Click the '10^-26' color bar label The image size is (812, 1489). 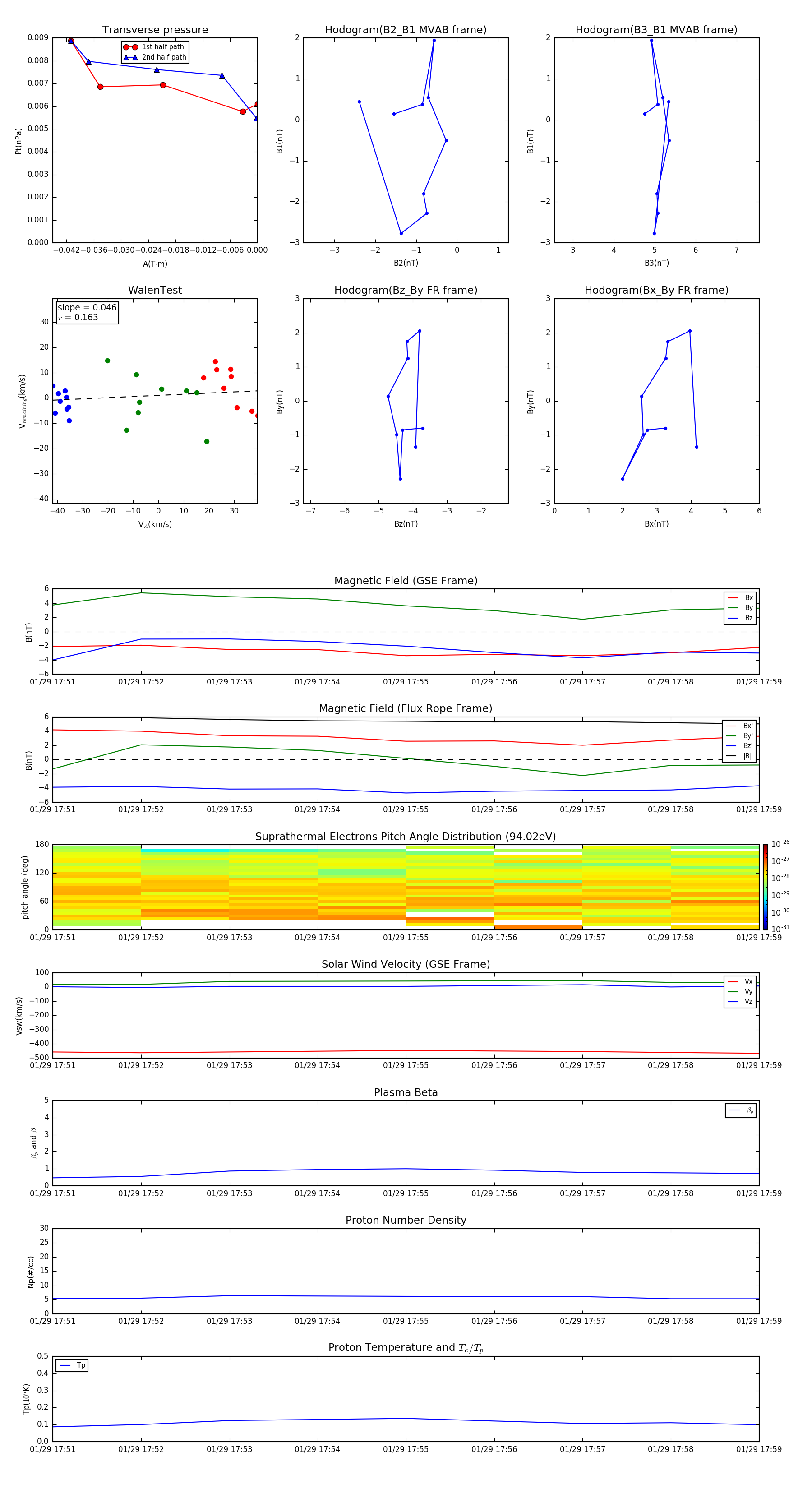780,844
